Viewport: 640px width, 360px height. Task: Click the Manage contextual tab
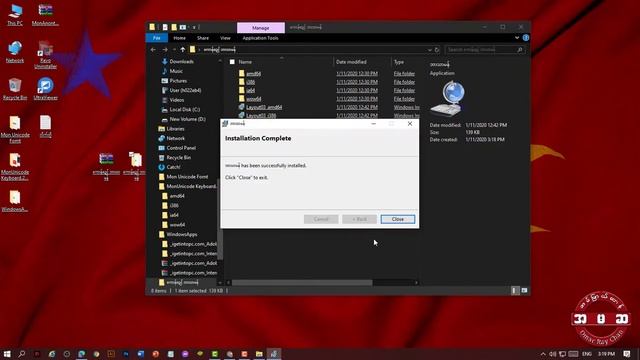pyautogui.click(x=261, y=28)
